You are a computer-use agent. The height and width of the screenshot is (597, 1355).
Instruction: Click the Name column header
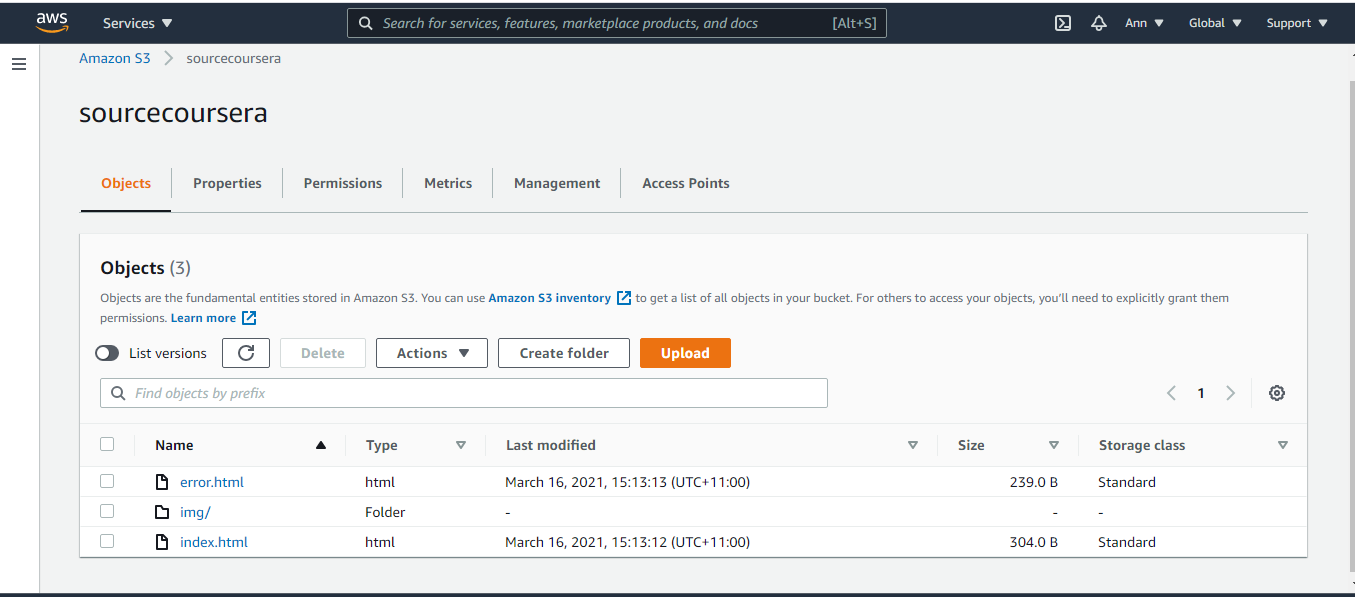pyautogui.click(x=174, y=445)
